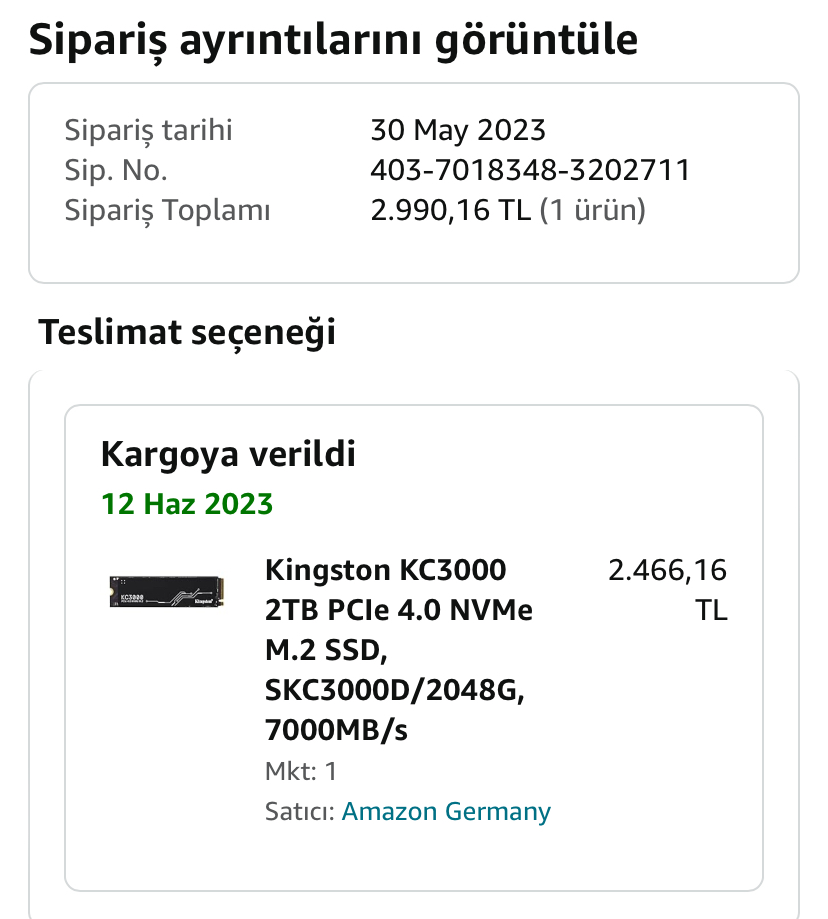Click the "(1 ürün)" item count

pos(592,211)
